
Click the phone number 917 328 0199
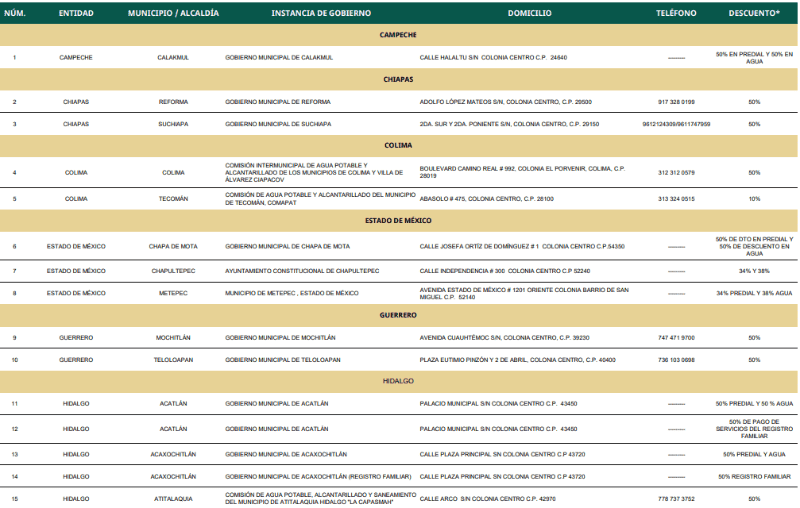pos(676,102)
